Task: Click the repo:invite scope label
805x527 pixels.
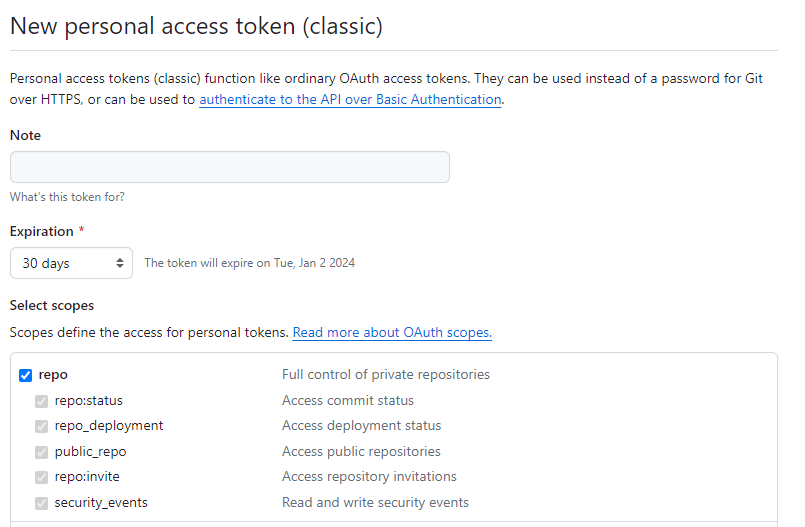Action: 87,476
